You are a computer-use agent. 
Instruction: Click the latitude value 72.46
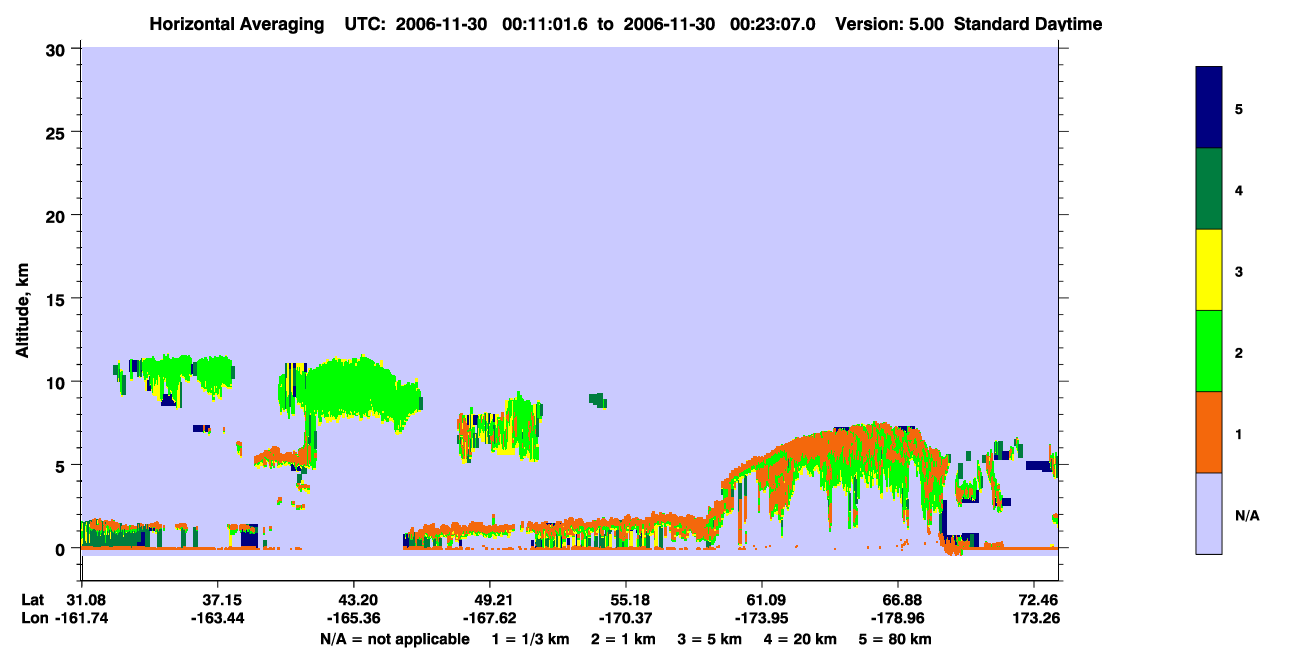tap(1040, 600)
